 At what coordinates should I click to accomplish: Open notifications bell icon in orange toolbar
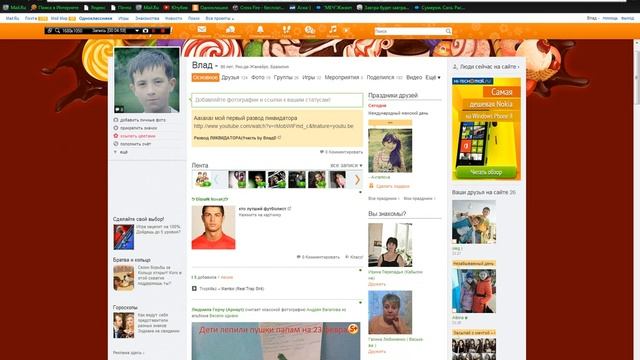click(x=260, y=29)
